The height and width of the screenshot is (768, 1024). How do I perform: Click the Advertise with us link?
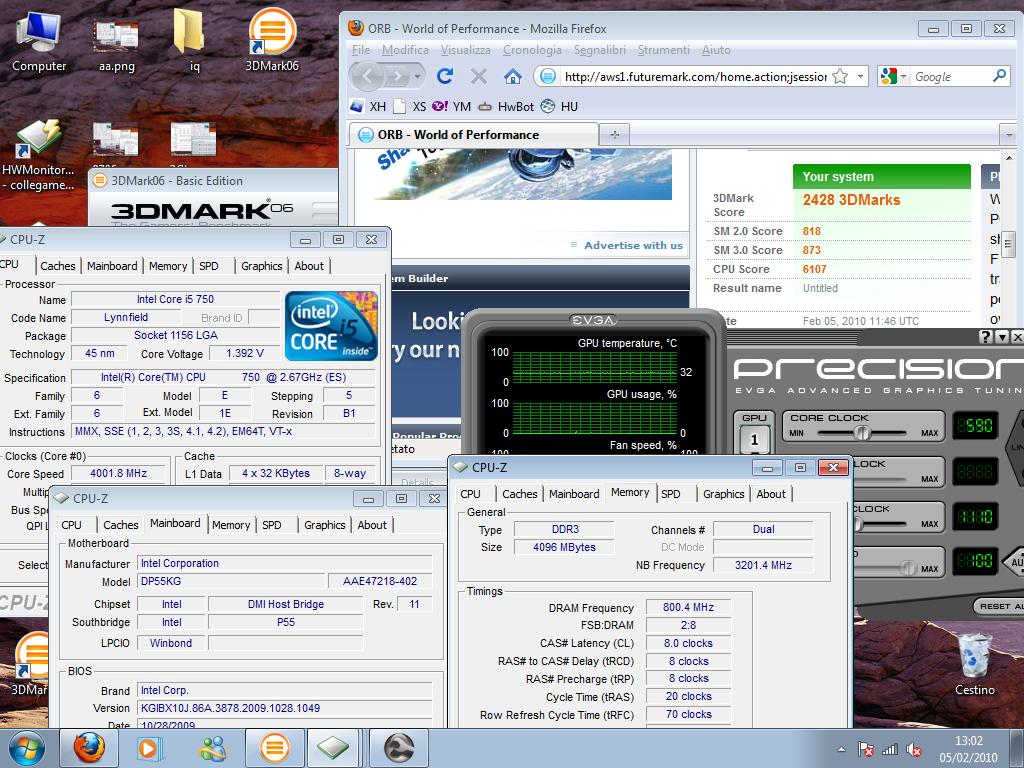633,245
